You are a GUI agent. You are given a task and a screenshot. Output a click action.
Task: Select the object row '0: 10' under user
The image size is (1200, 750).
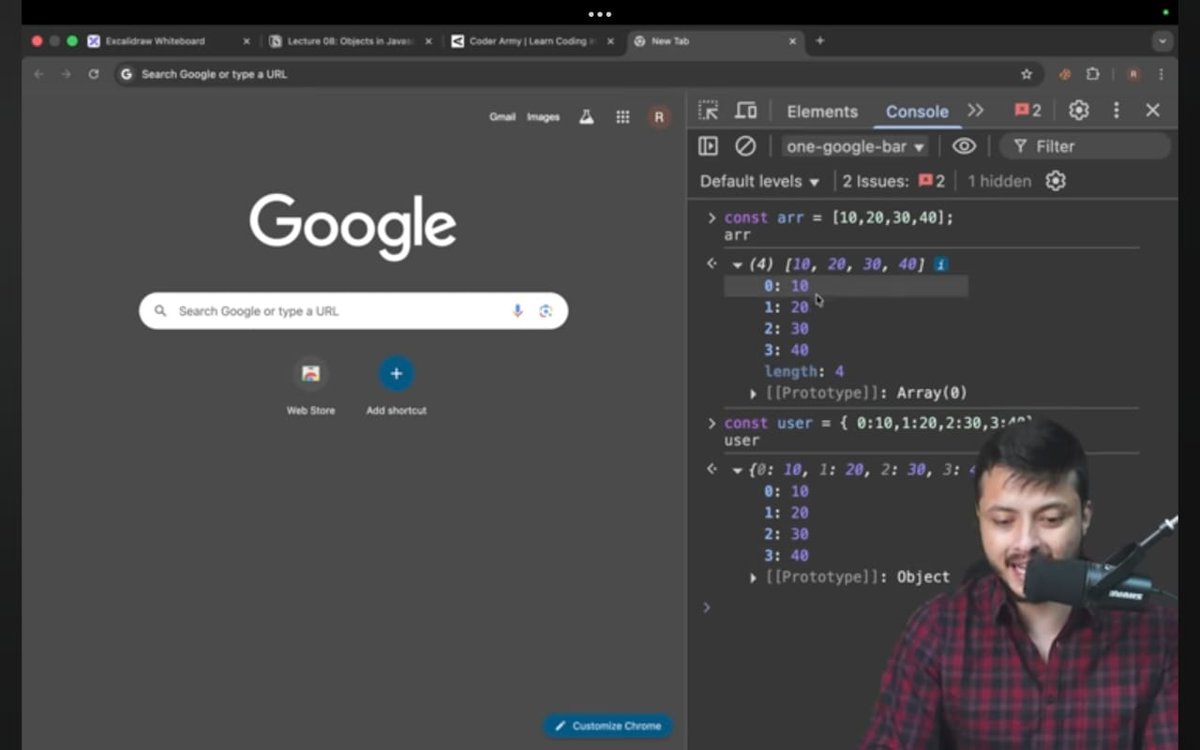click(786, 491)
